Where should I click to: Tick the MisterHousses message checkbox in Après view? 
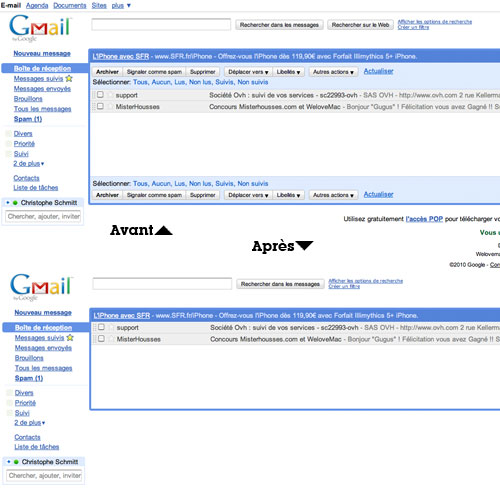click(101, 338)
